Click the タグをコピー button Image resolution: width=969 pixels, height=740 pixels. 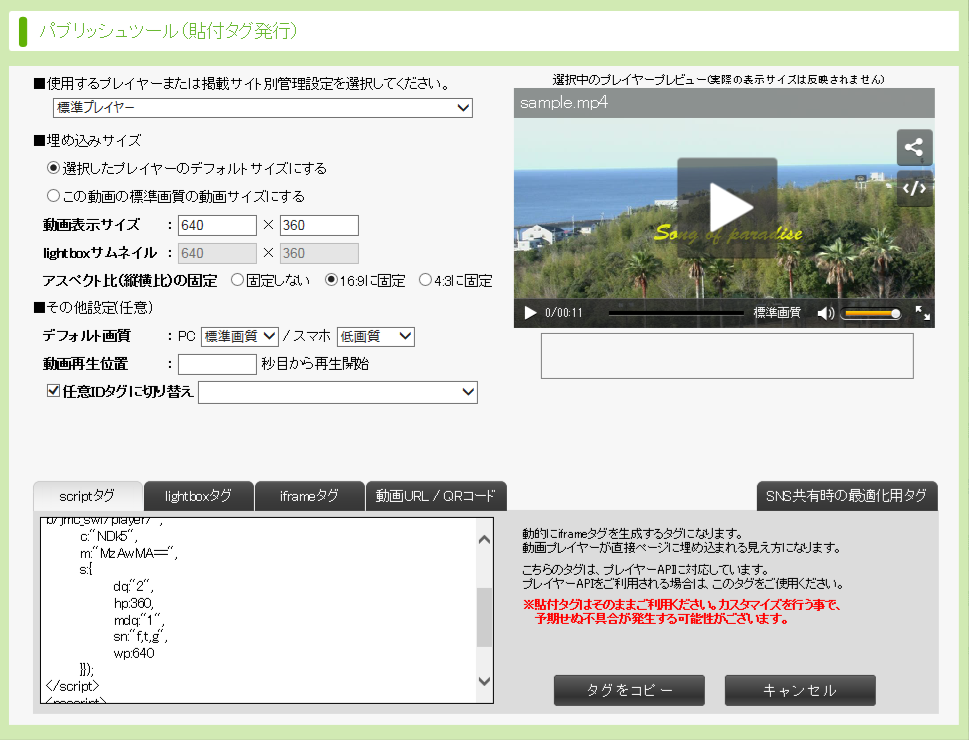(629, 690)
